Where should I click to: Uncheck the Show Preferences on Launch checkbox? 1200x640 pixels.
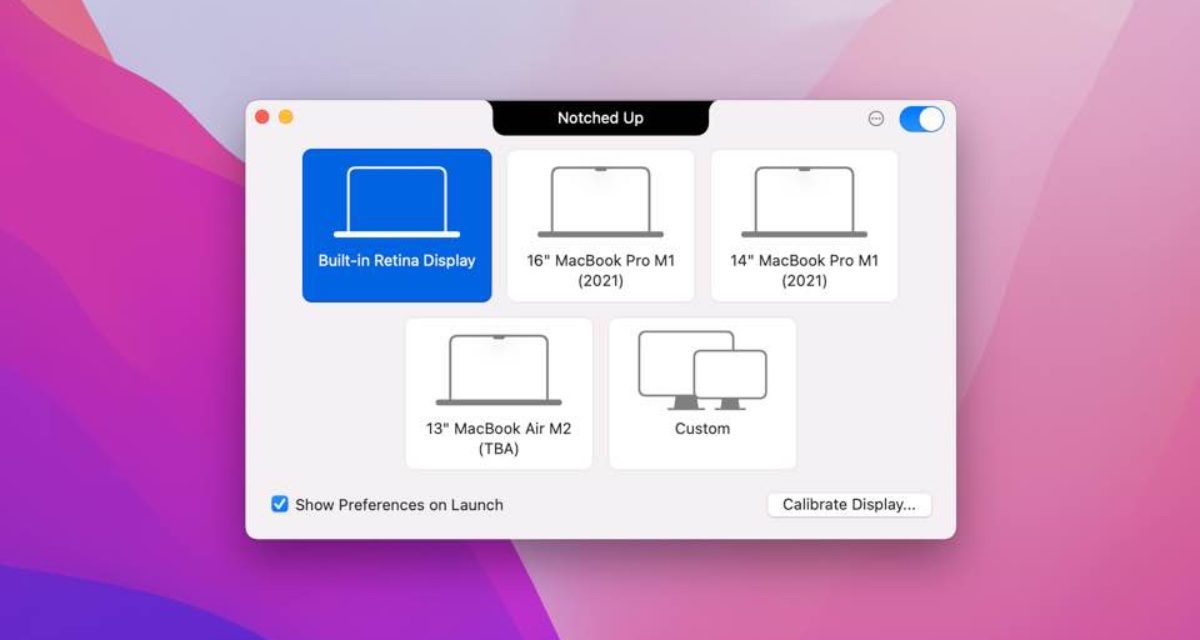(x=280, y=504)
